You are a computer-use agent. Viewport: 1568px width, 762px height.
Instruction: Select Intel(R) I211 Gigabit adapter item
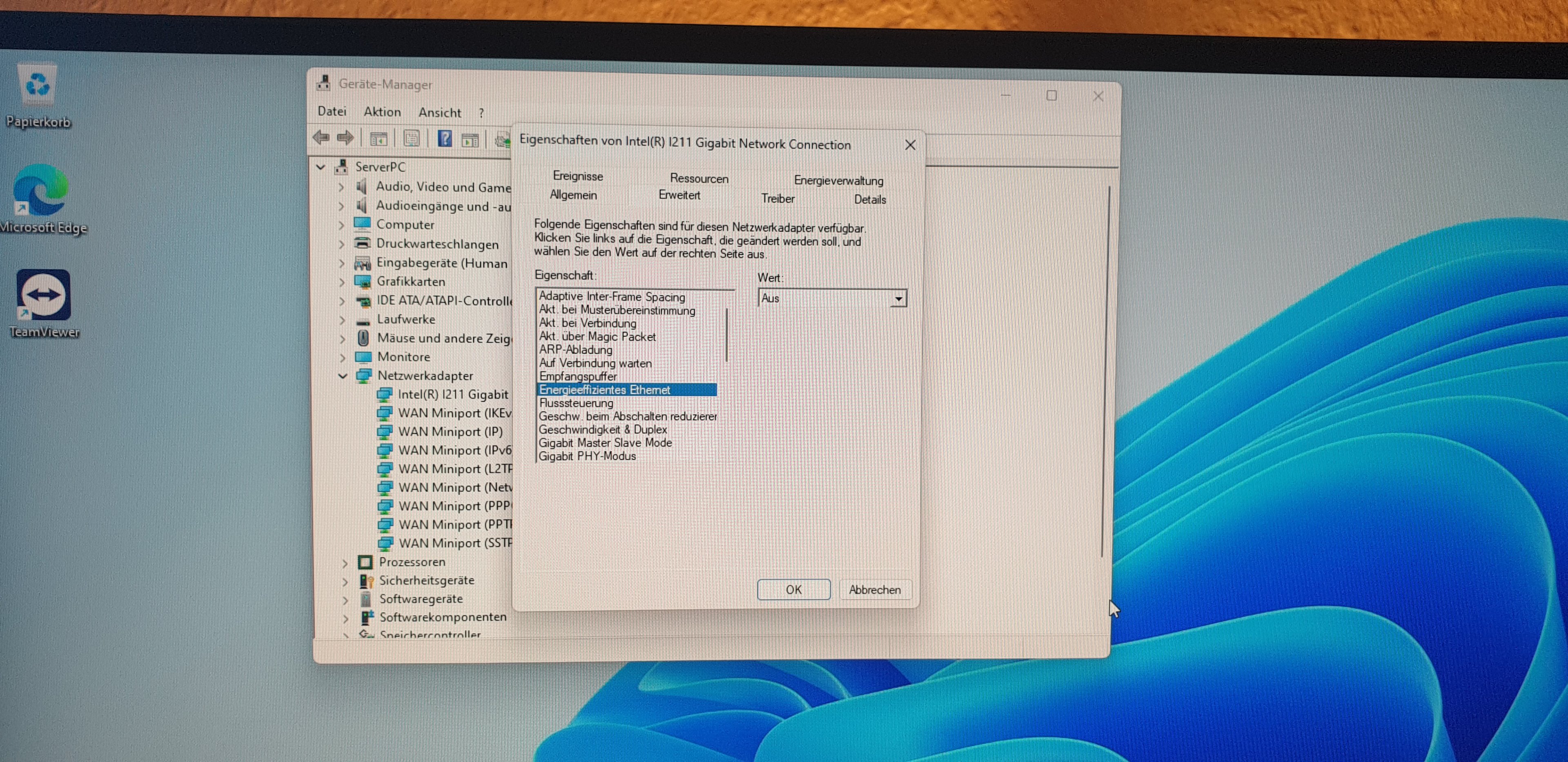coord(452,394)
